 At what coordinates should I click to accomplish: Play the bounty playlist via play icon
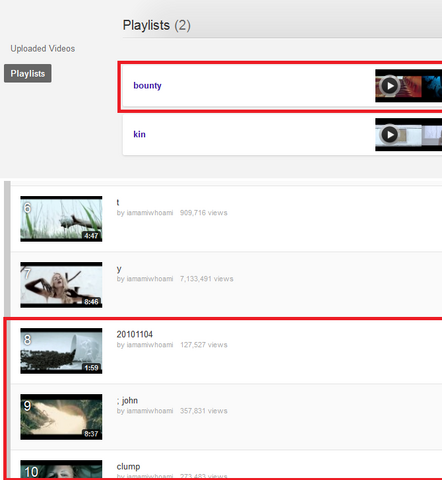tap(389, 86)
